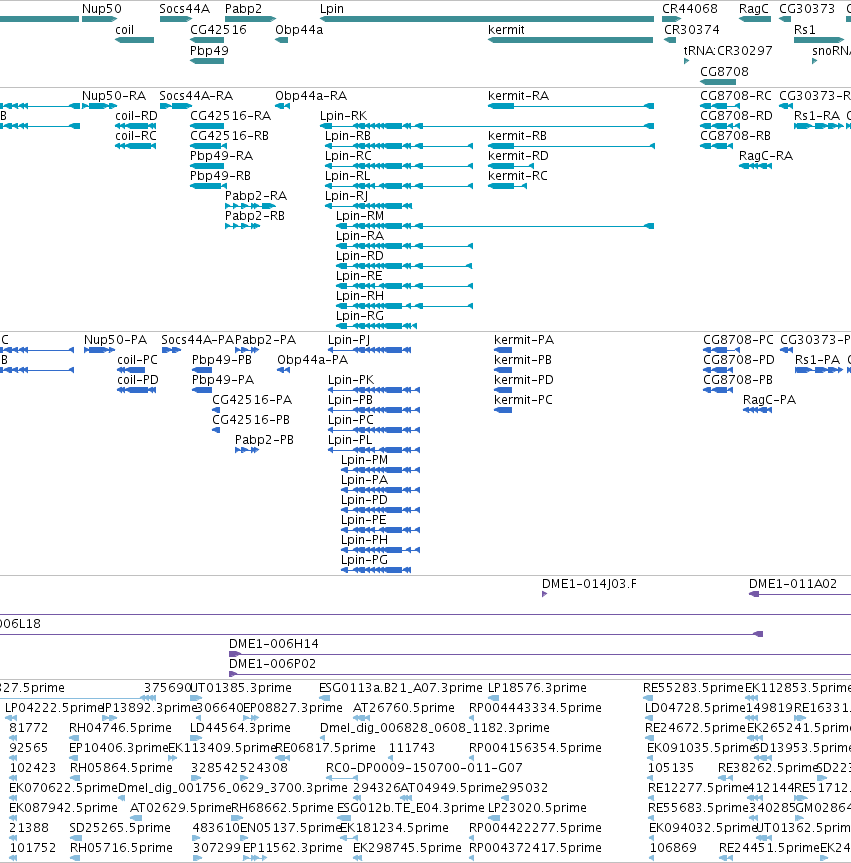The image size is (851, 863).
Task: Select the Lpin-RG transcript label
Action: (x=360, y=316)
